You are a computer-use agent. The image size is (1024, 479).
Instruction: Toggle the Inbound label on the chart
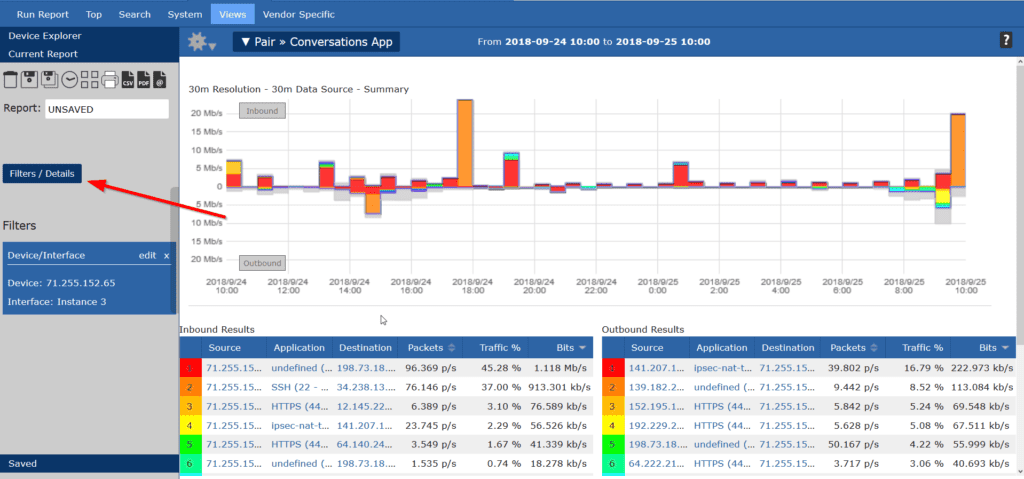(262, 111)
